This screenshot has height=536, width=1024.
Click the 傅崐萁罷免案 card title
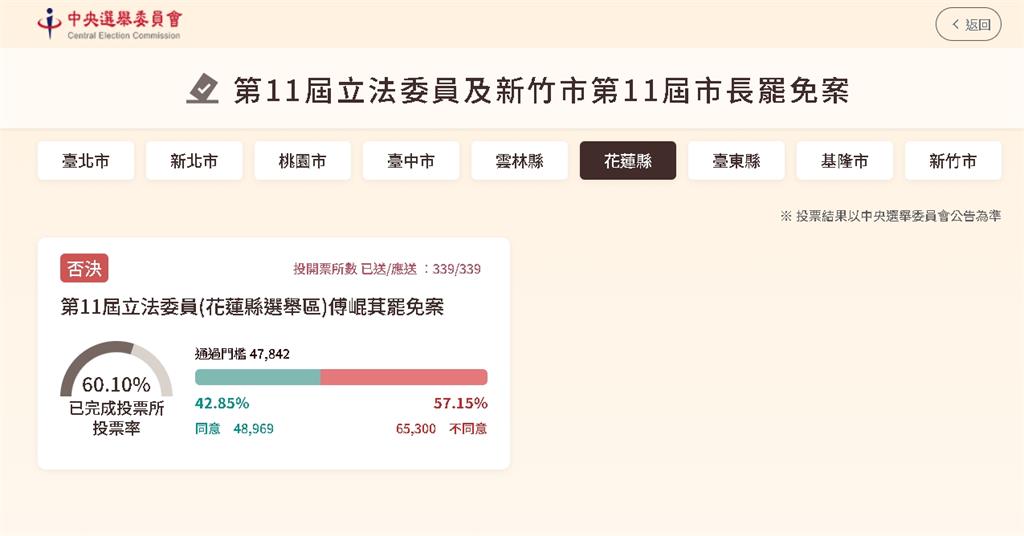pos(252,307)
